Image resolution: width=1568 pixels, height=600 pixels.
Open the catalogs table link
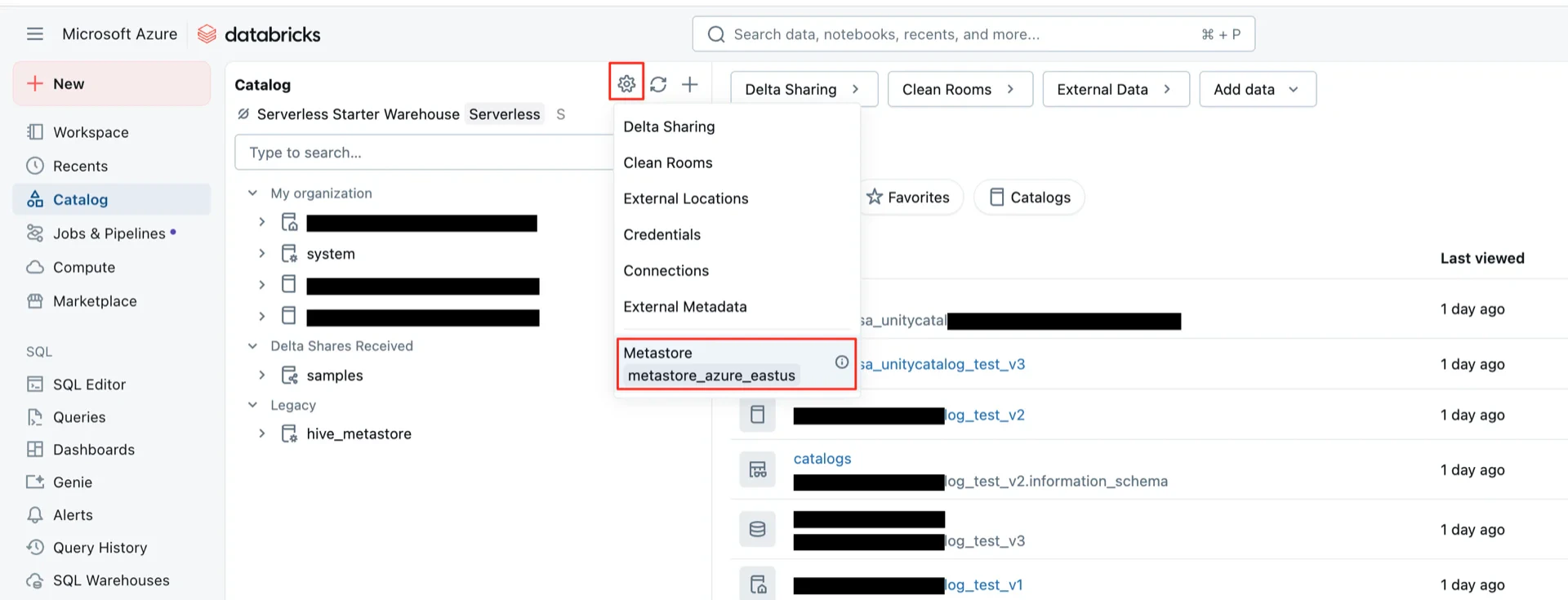click(822, 459)
